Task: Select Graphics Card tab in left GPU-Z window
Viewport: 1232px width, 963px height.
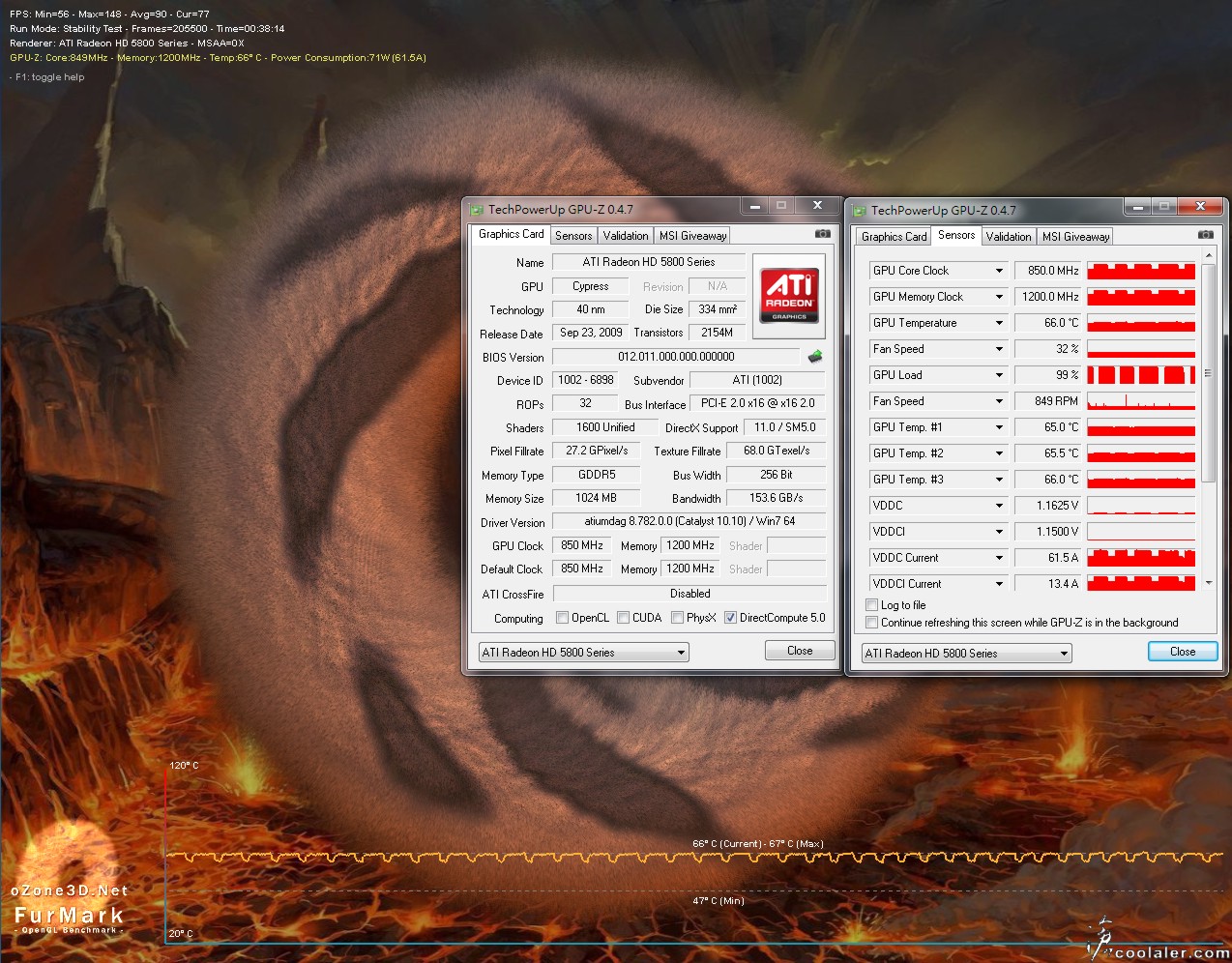Action: point(511,234)
